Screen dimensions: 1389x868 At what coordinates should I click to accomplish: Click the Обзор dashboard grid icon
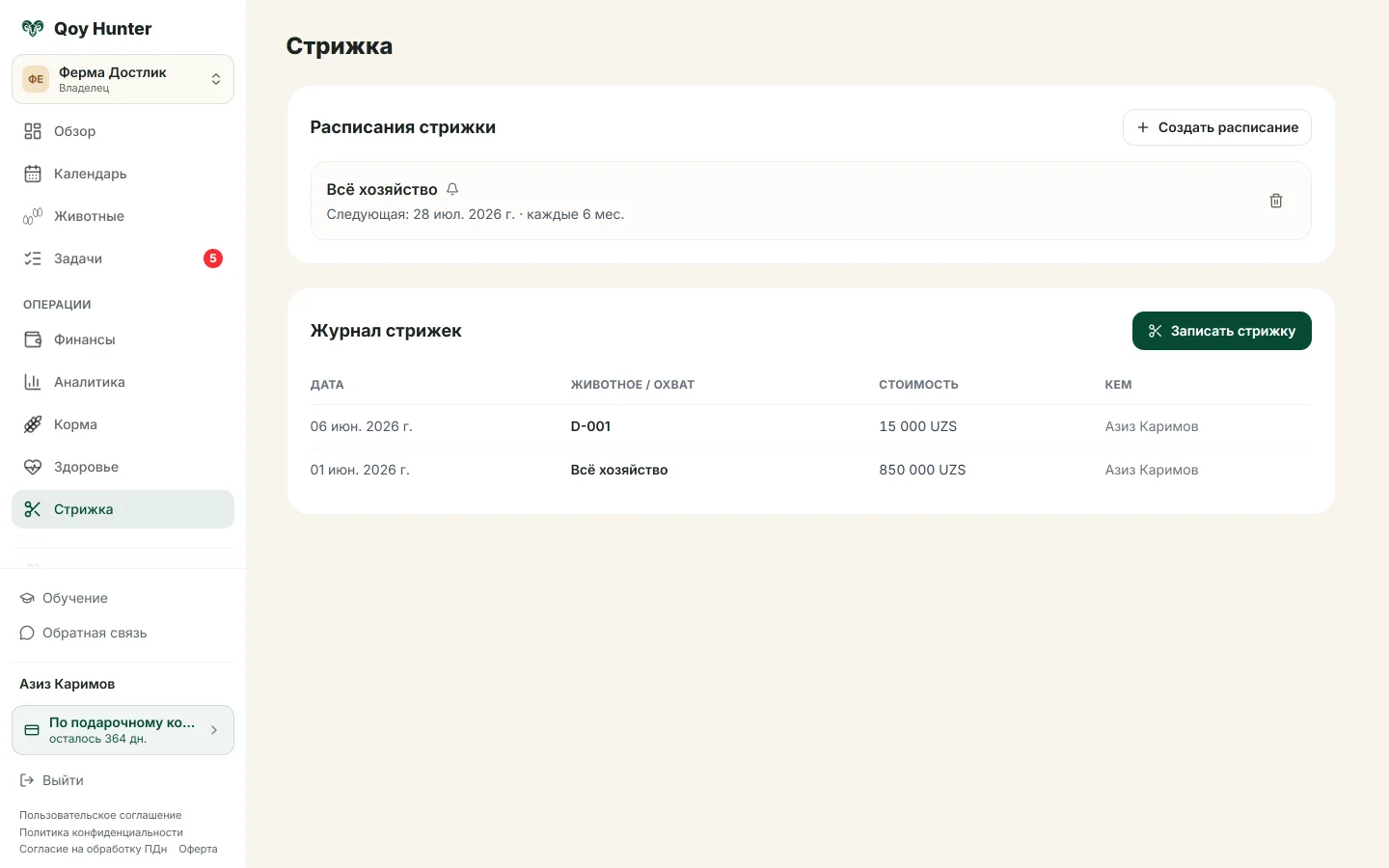(x=33, y=131)
